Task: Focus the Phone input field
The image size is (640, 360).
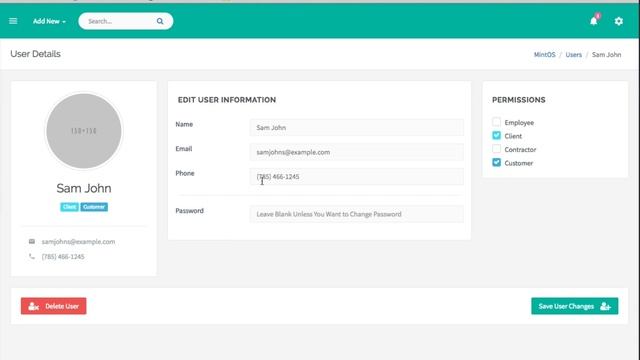Action: tap(357, 176)
